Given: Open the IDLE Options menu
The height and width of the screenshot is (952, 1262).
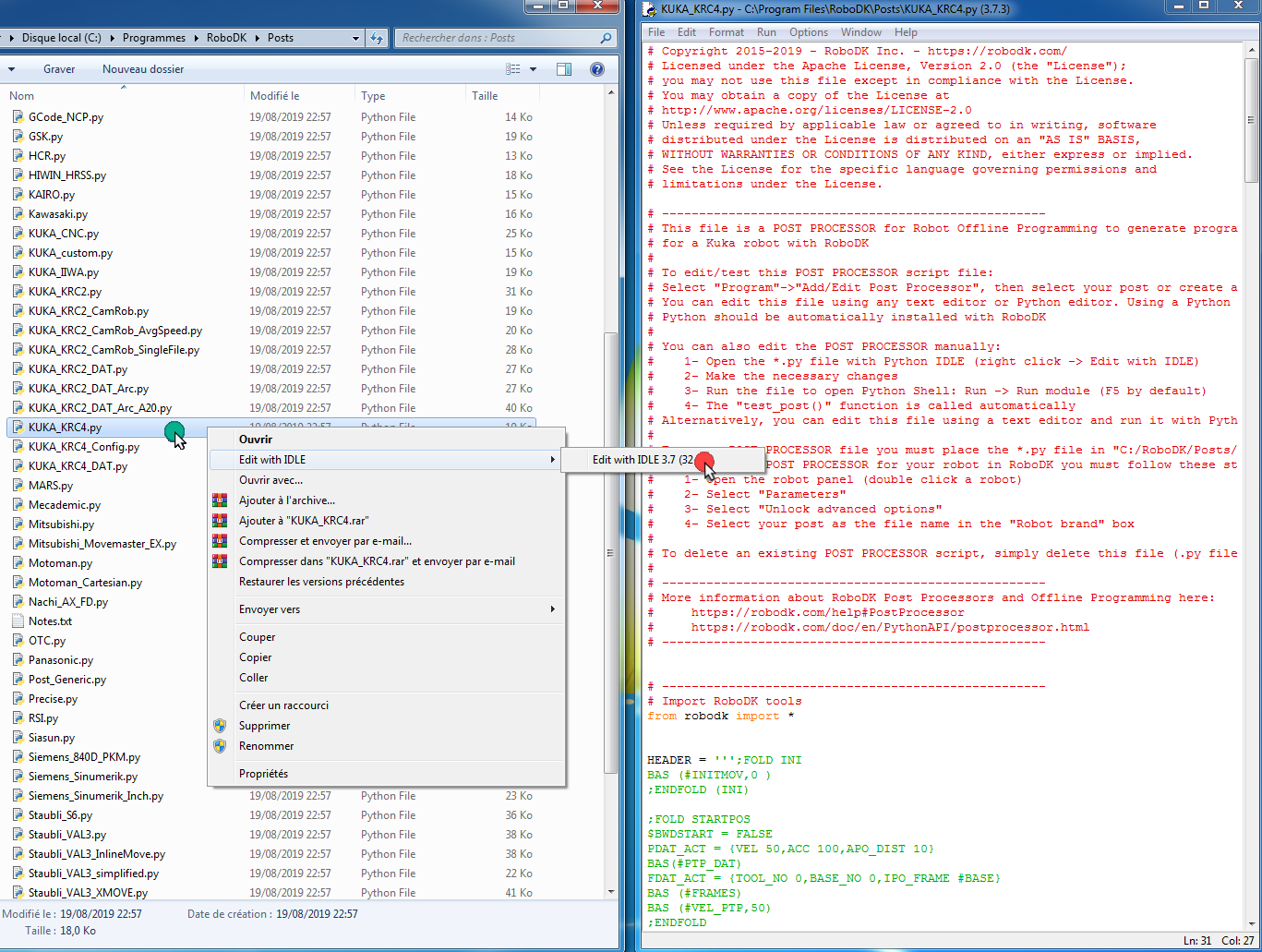Looking at the screenshot, I should coord(809,32).
